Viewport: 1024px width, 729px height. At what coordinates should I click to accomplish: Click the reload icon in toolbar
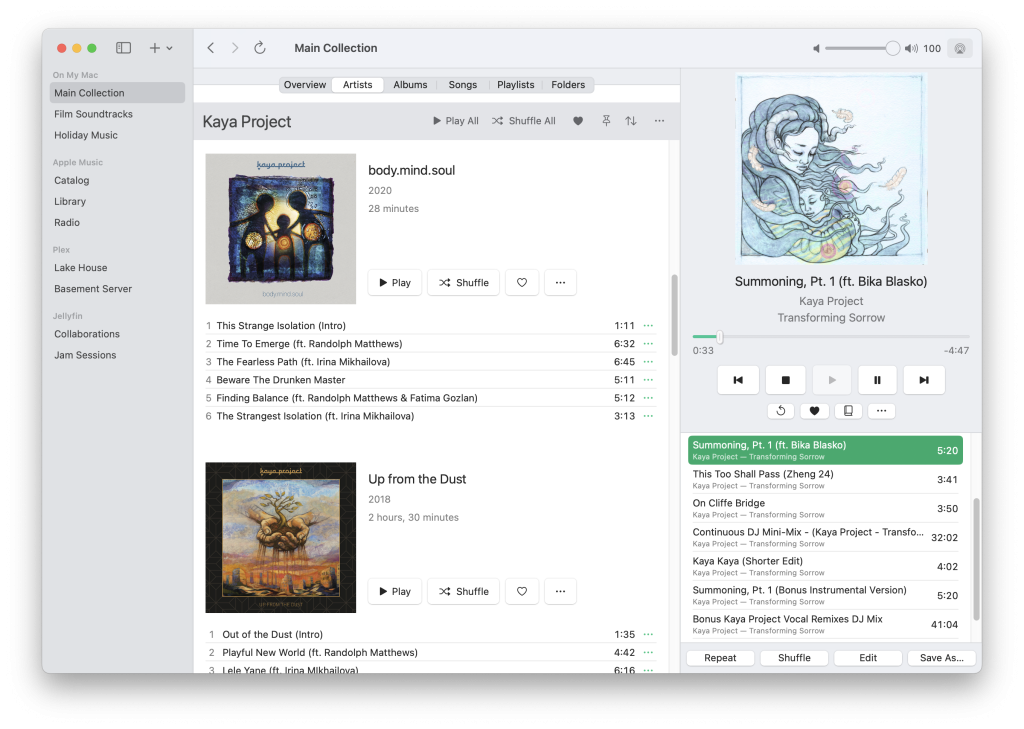pos(260,48)
